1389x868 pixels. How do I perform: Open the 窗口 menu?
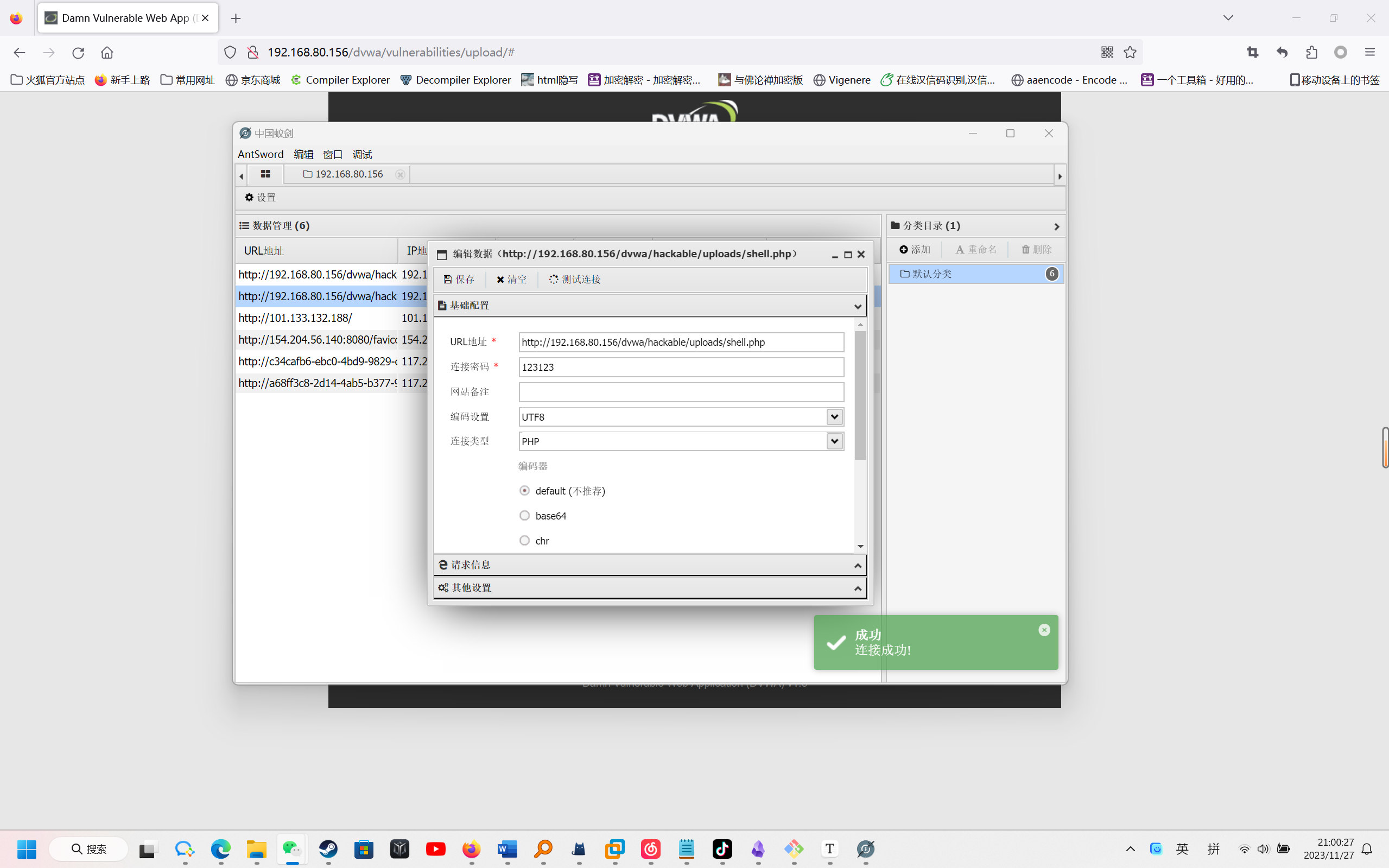(332, 154)
